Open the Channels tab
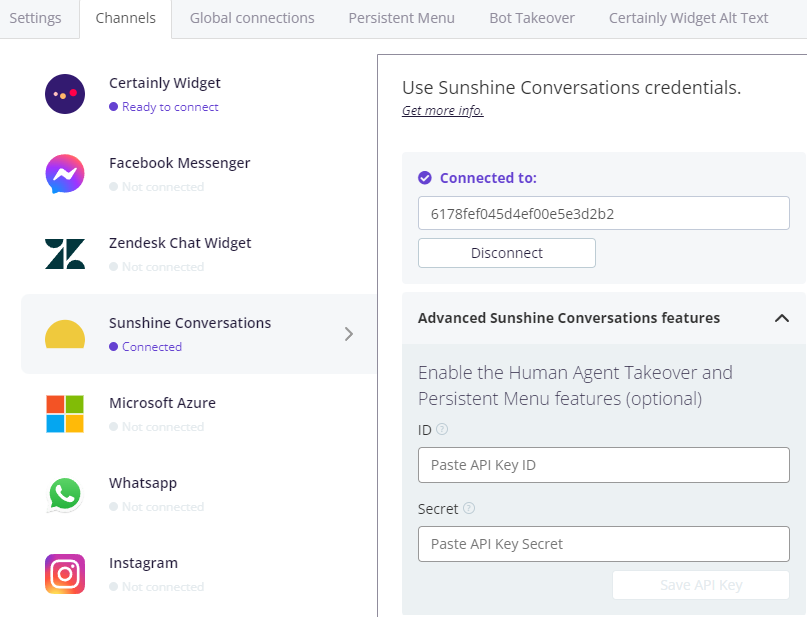The height and width of the screenshot is (617, 807). tap(126, 18)
